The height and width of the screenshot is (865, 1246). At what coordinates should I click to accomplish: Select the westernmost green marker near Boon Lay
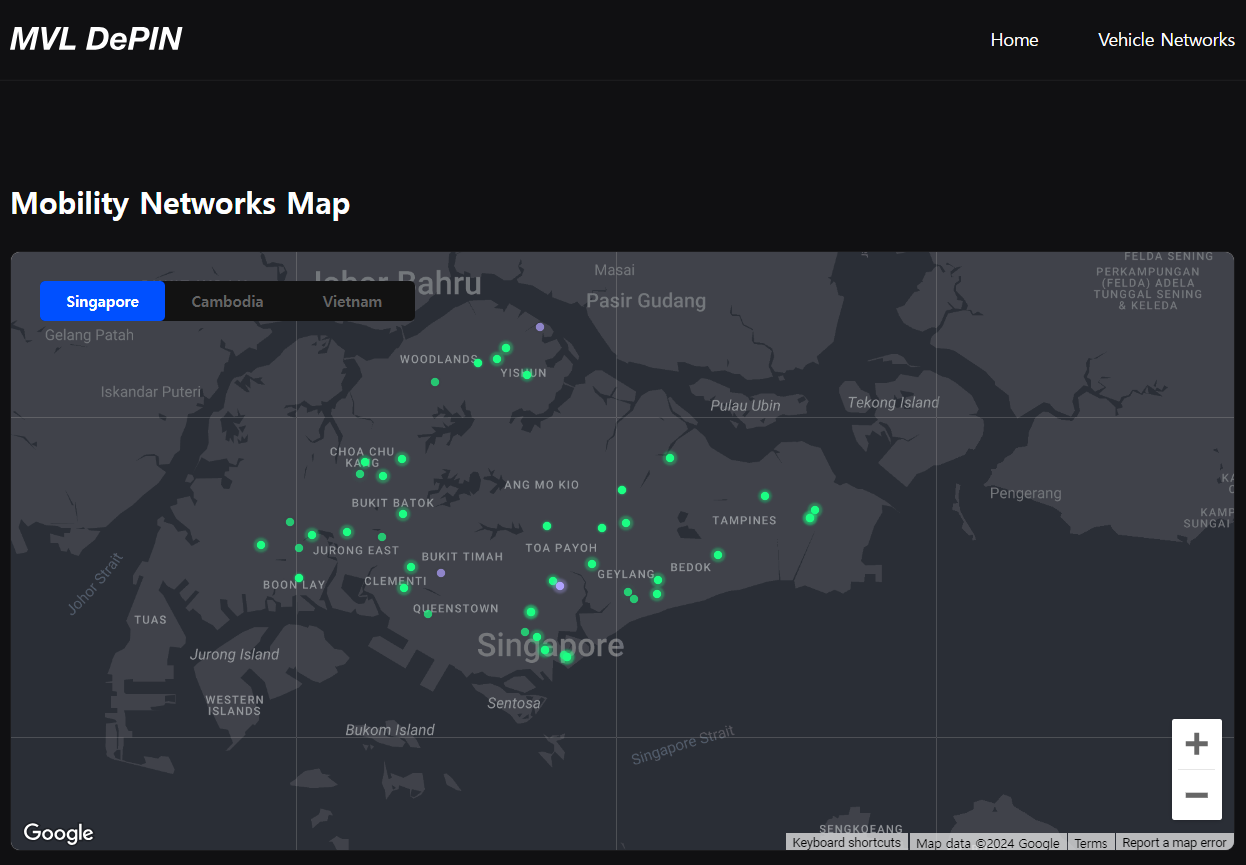click(261, 545)
